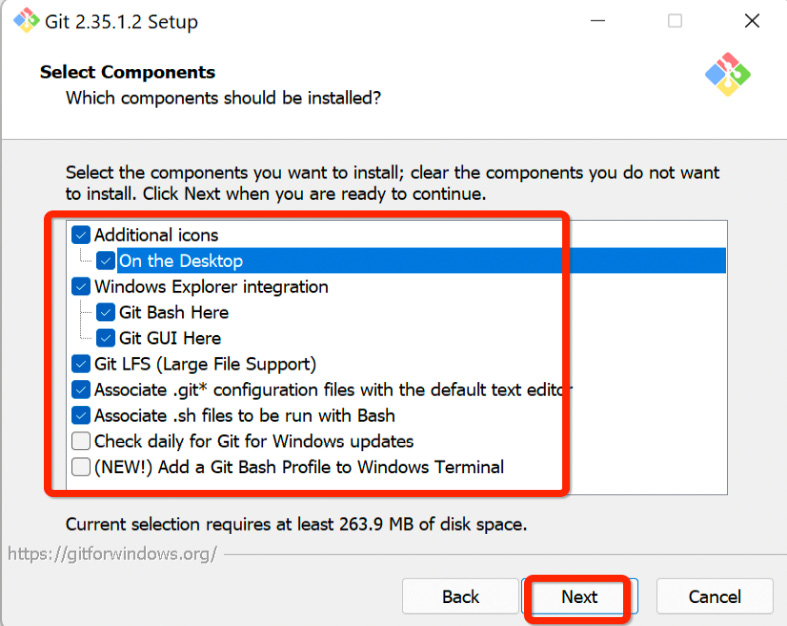The image size is (787, 626).
Task: Go Back to previous setup page
Action: coord(460,596)
